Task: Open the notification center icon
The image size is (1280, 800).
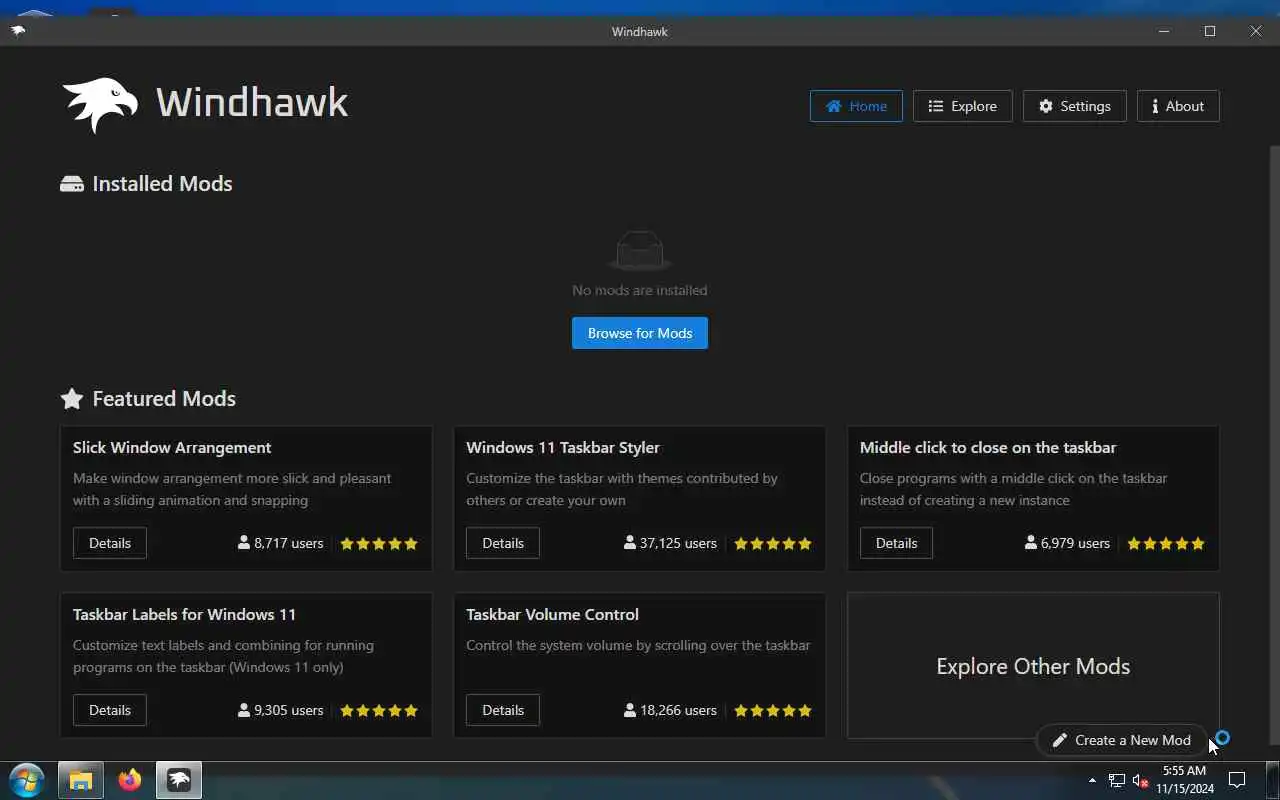Action: tap(1237, 780)
